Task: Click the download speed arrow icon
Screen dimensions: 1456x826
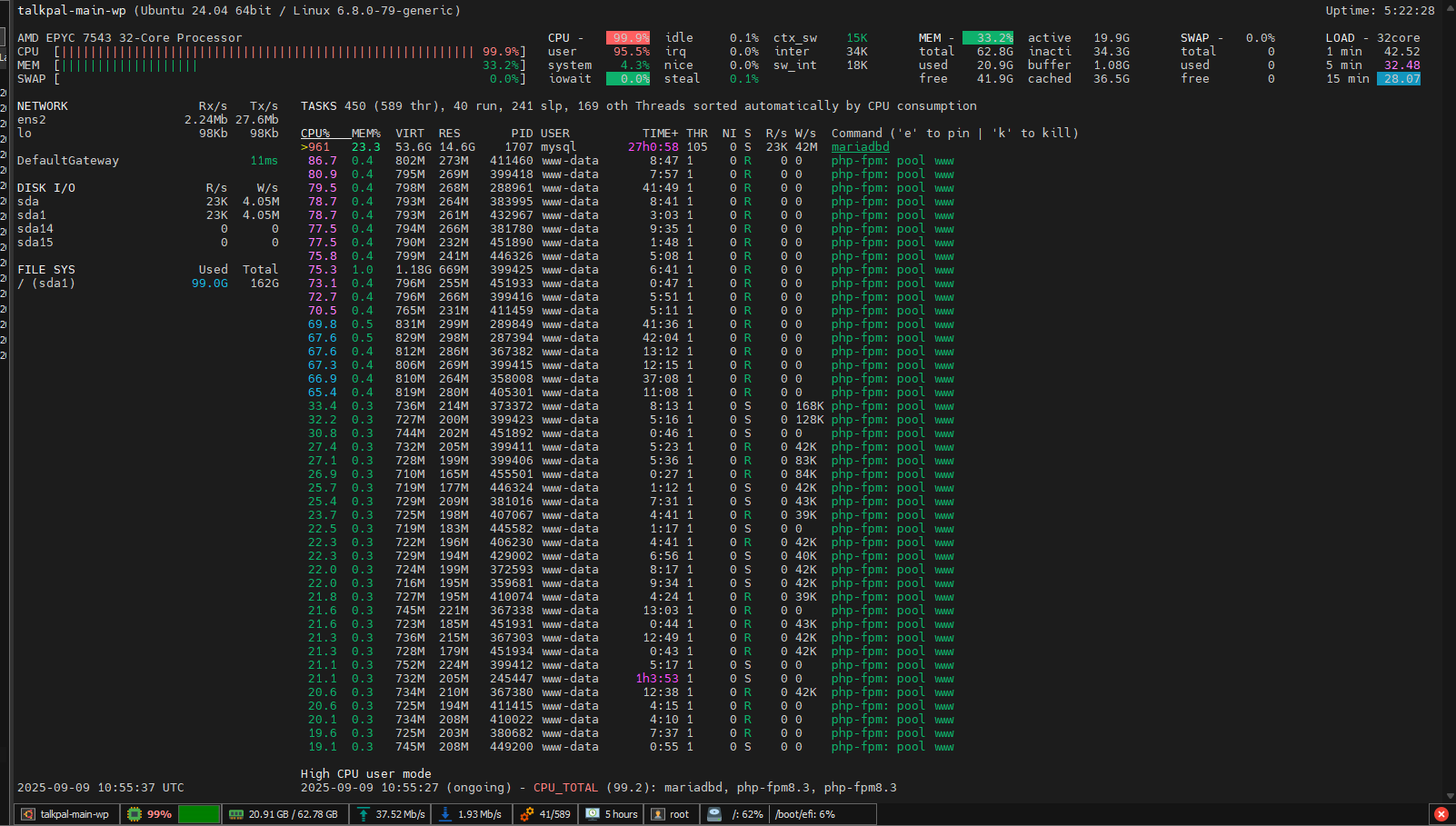Action: [445, 814]
